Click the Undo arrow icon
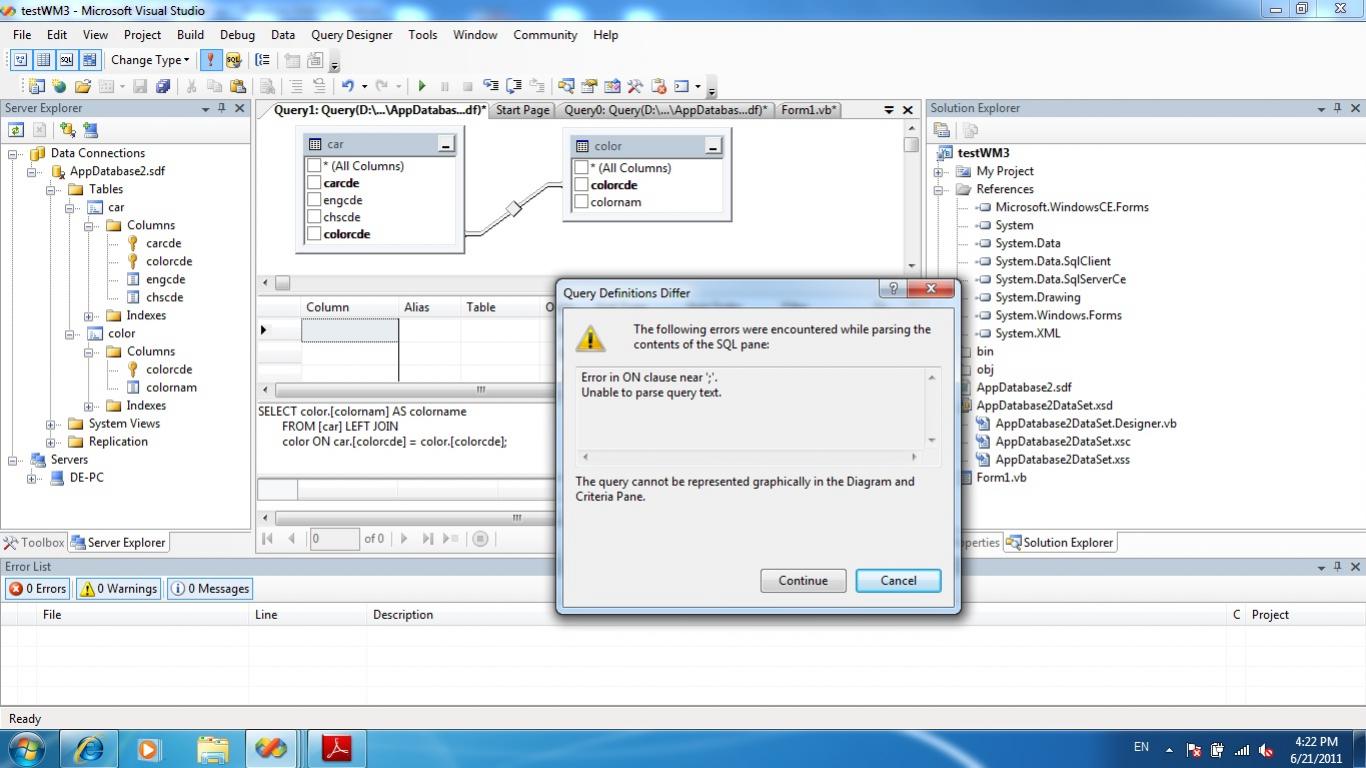The image size is (1366, 768). (x=347, y=87)
